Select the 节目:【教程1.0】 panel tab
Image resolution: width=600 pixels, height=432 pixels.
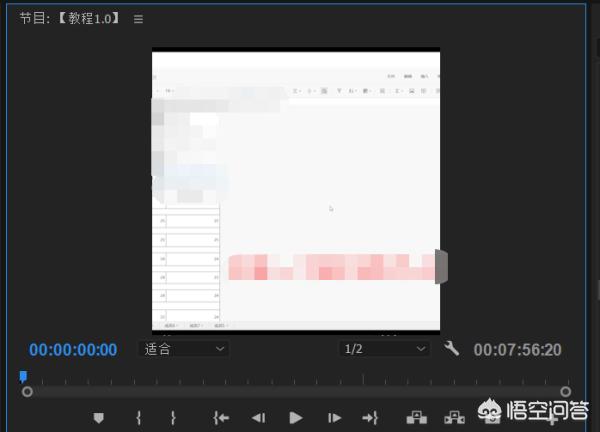click(70, 19)
